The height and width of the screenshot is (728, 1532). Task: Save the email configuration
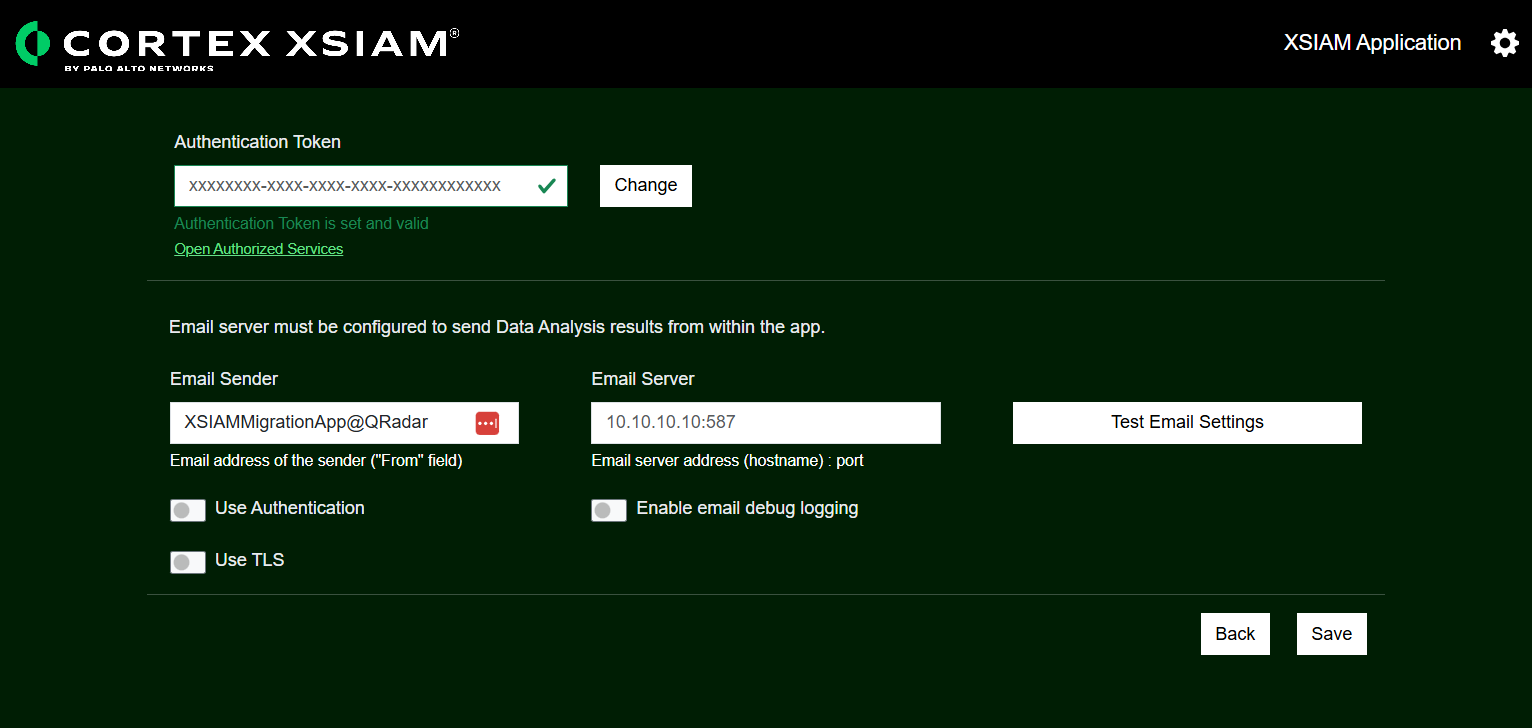(1332, 634)
